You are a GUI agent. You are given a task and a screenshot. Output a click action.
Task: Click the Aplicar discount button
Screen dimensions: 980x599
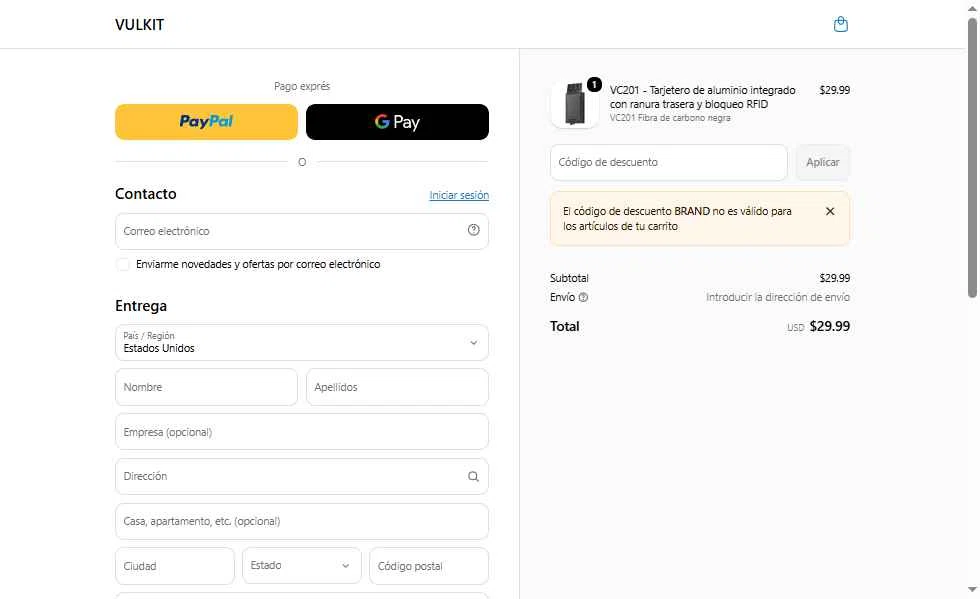822,163
